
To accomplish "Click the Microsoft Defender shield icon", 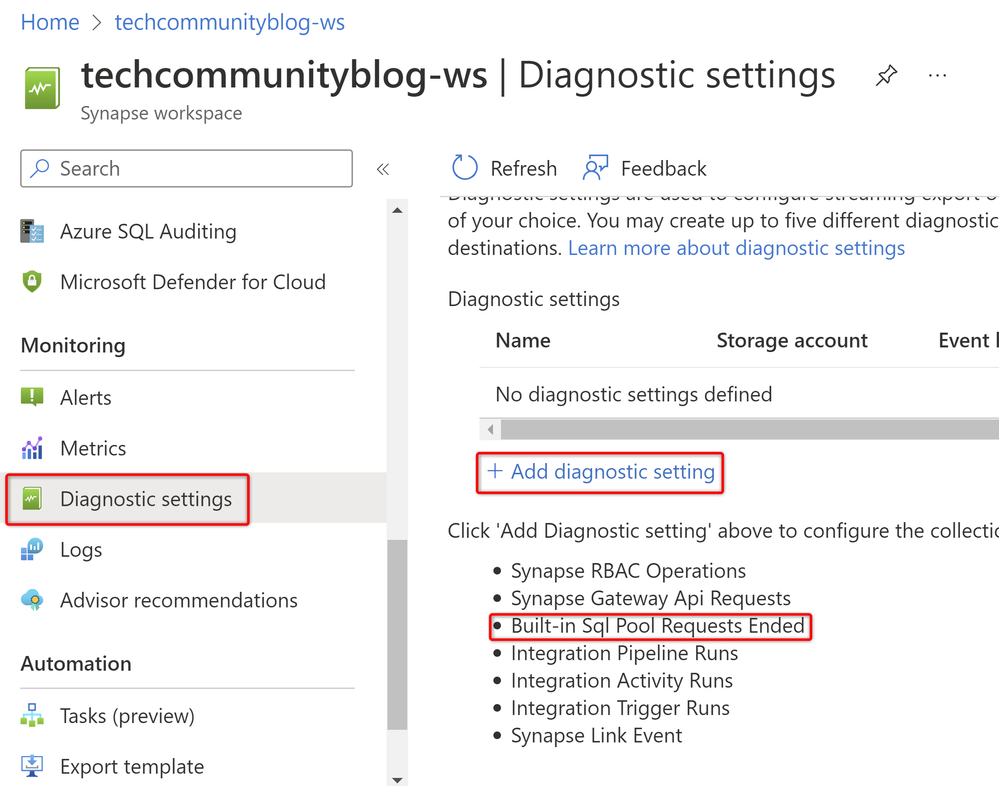I will pos(32,282).
